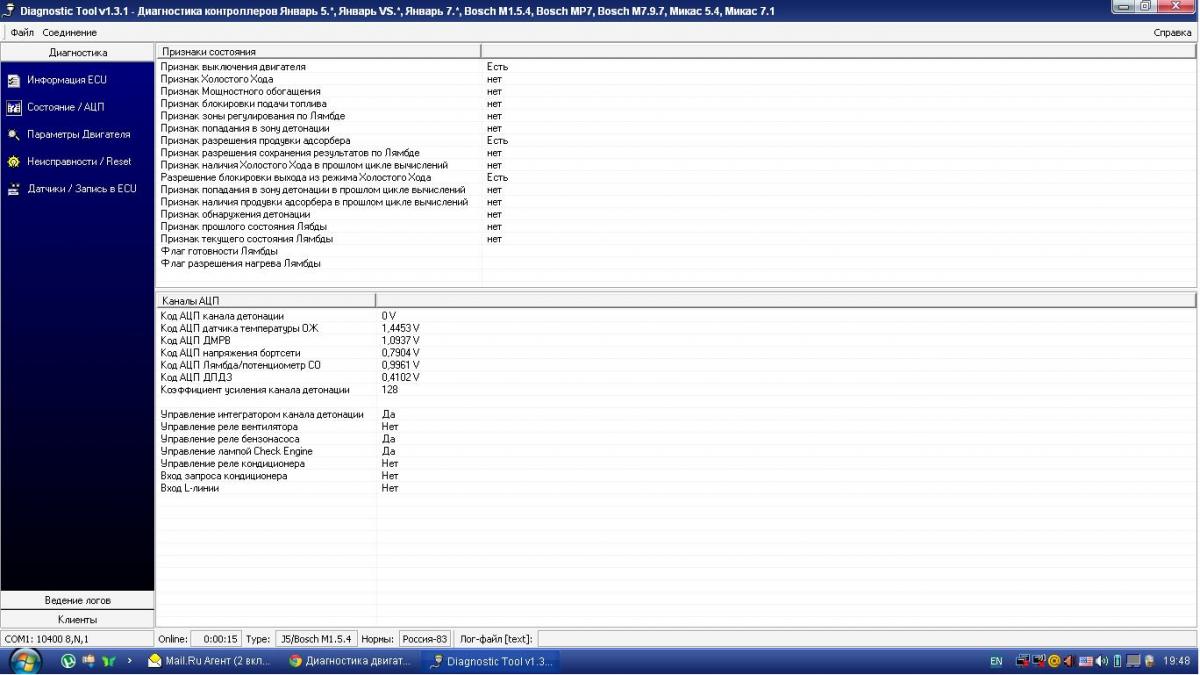The height and width of the screenshot is (675, 1200).
Task: Select row Признак текущего состояния Лямбды
Action: (676, 239)
